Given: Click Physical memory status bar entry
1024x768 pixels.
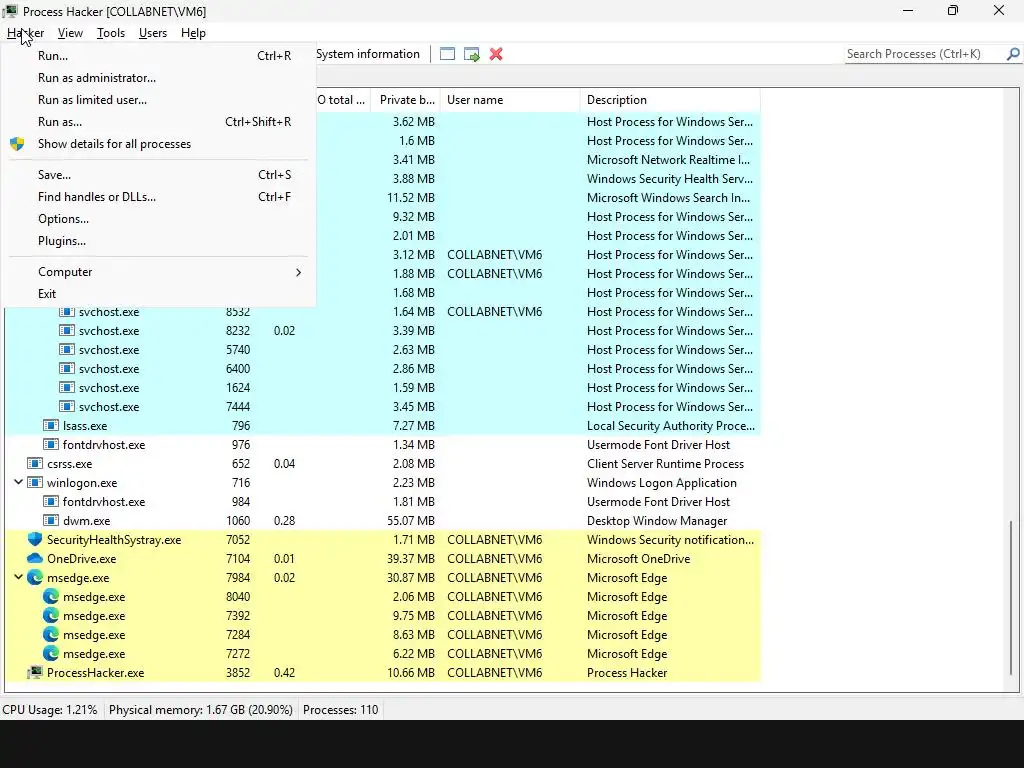Looking at the screenshot, I should point(200,710).
